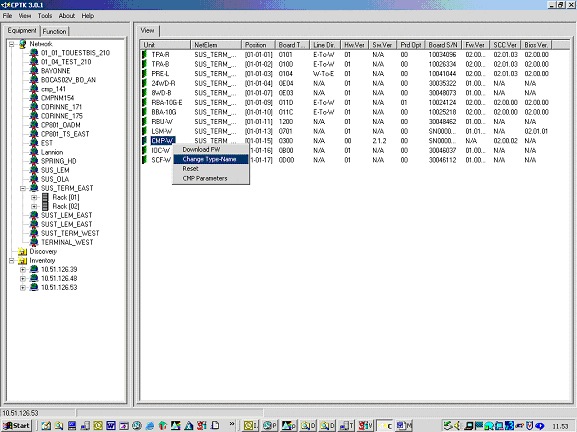
Task: Click the TERMINAL_WEST node icon
Action: pos(34,242)
